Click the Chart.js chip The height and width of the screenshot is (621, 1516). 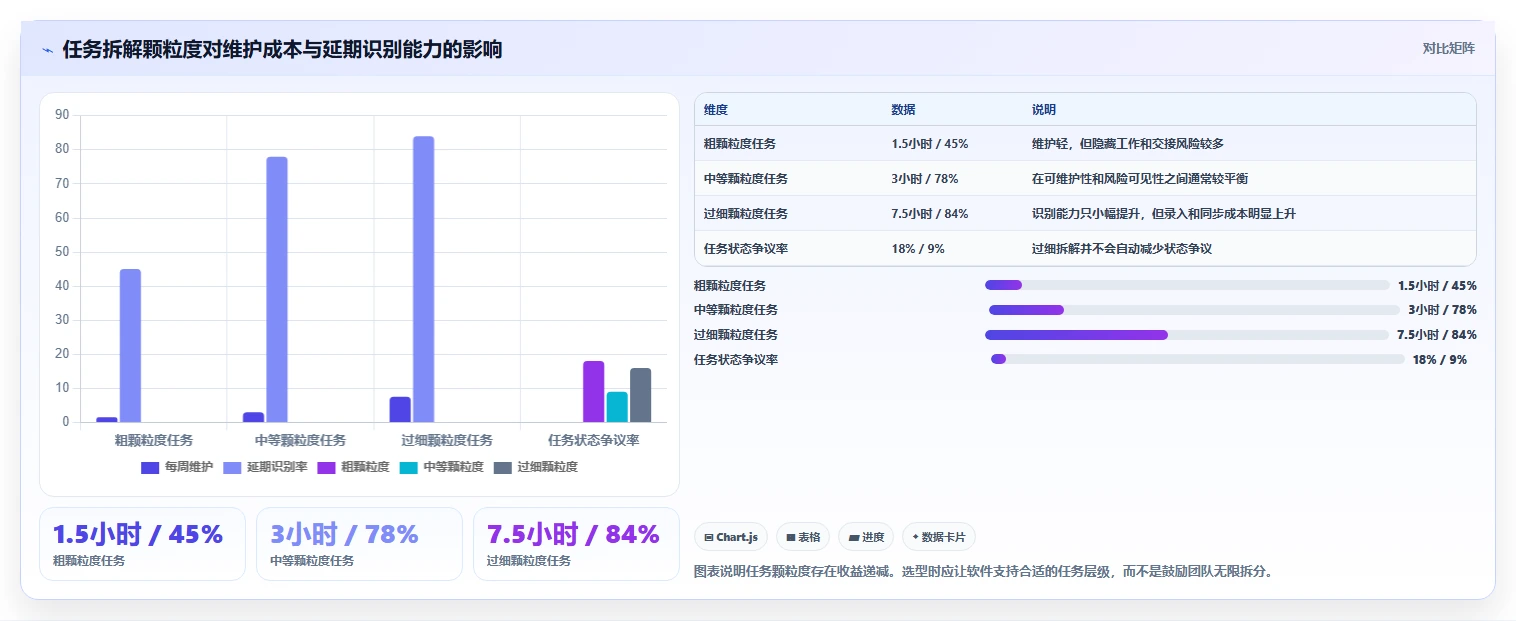731,537
